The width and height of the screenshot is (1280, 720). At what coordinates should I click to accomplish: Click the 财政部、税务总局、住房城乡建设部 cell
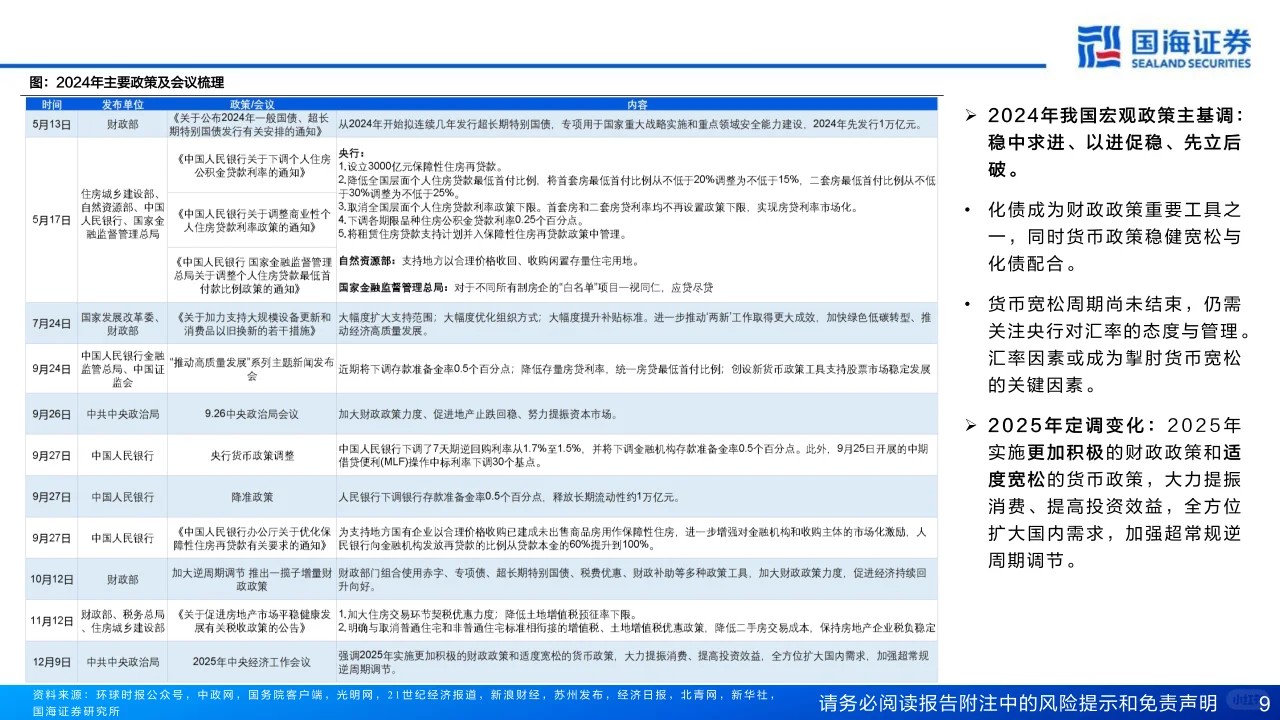click(123, 621)
